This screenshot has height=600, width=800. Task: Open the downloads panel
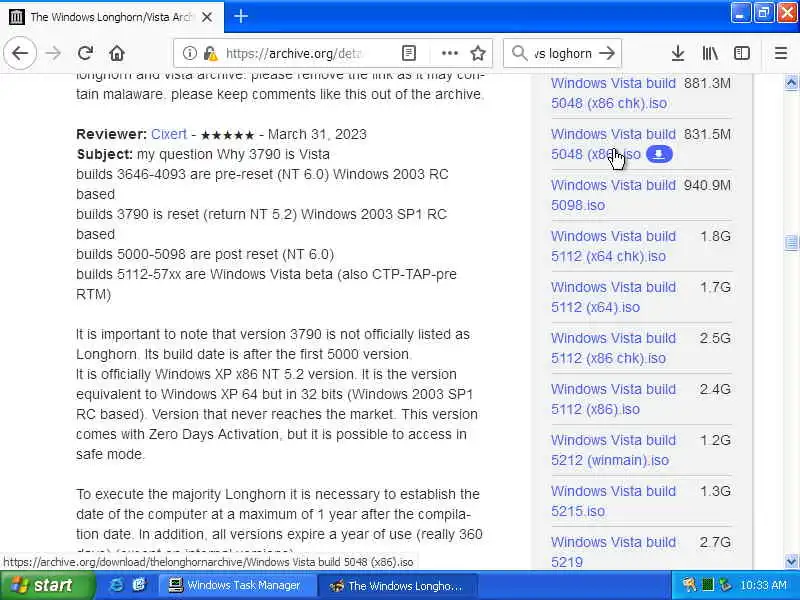[x=678, y=53]
